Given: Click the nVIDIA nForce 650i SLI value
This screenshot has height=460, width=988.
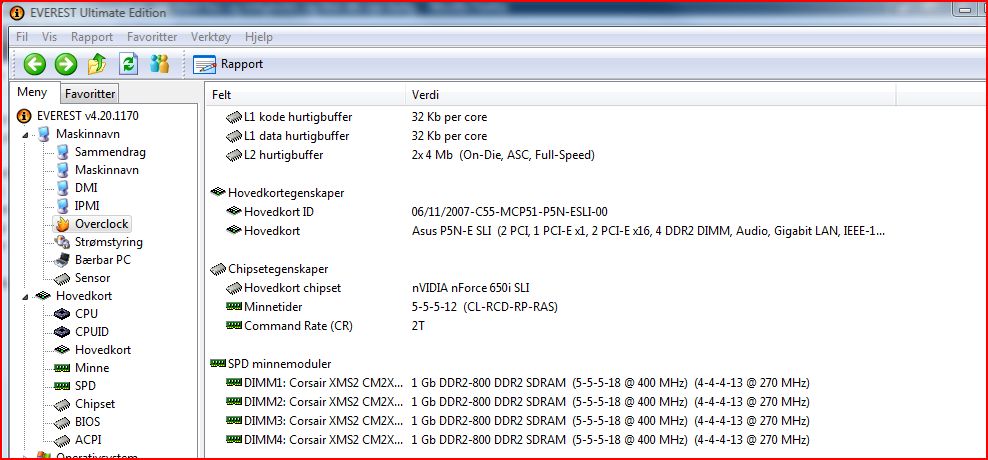Looking at the screenshot, I should tap(471, 288).
